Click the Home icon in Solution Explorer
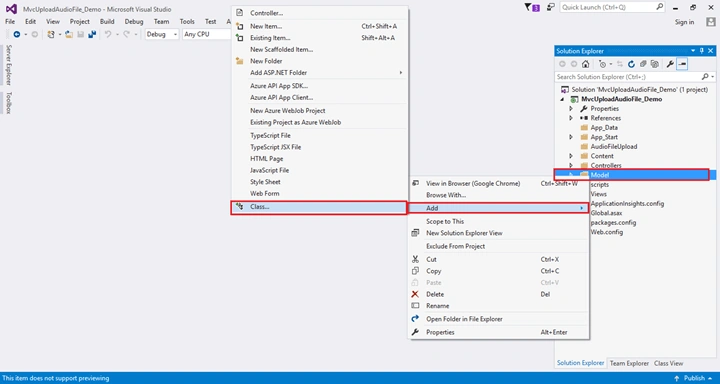 (585, 64)
